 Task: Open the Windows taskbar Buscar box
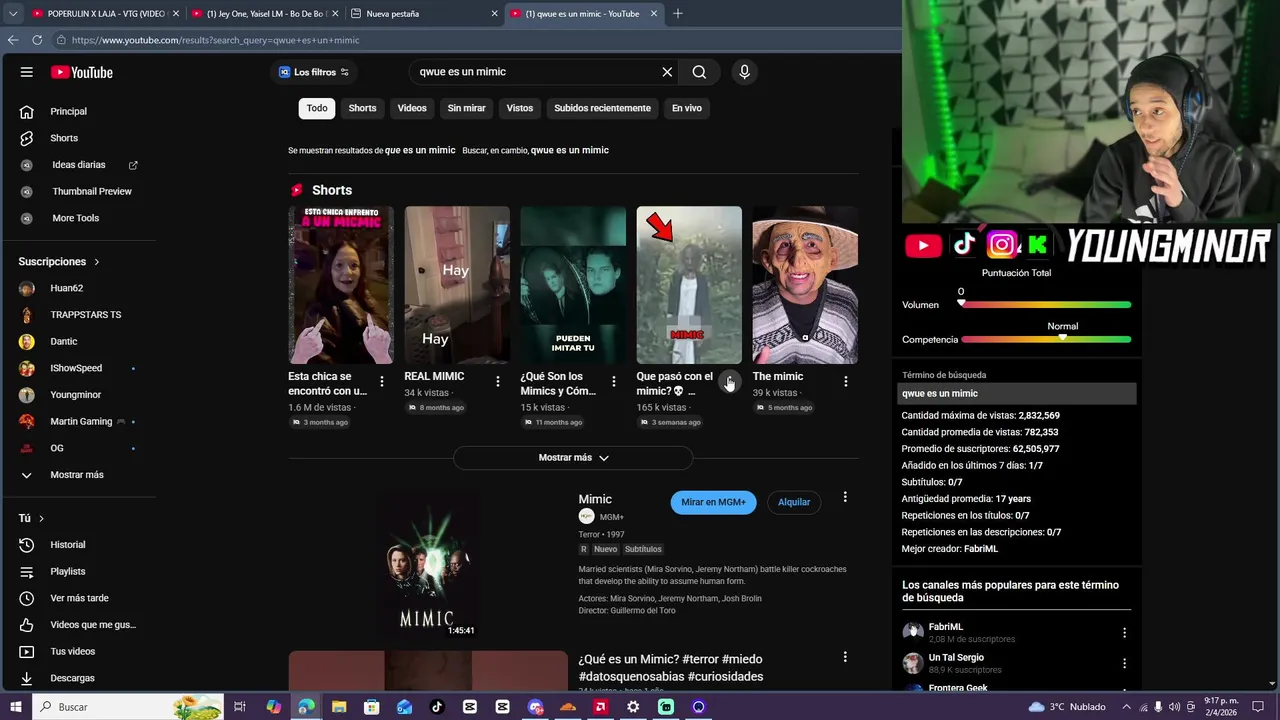tap(129, 707)
